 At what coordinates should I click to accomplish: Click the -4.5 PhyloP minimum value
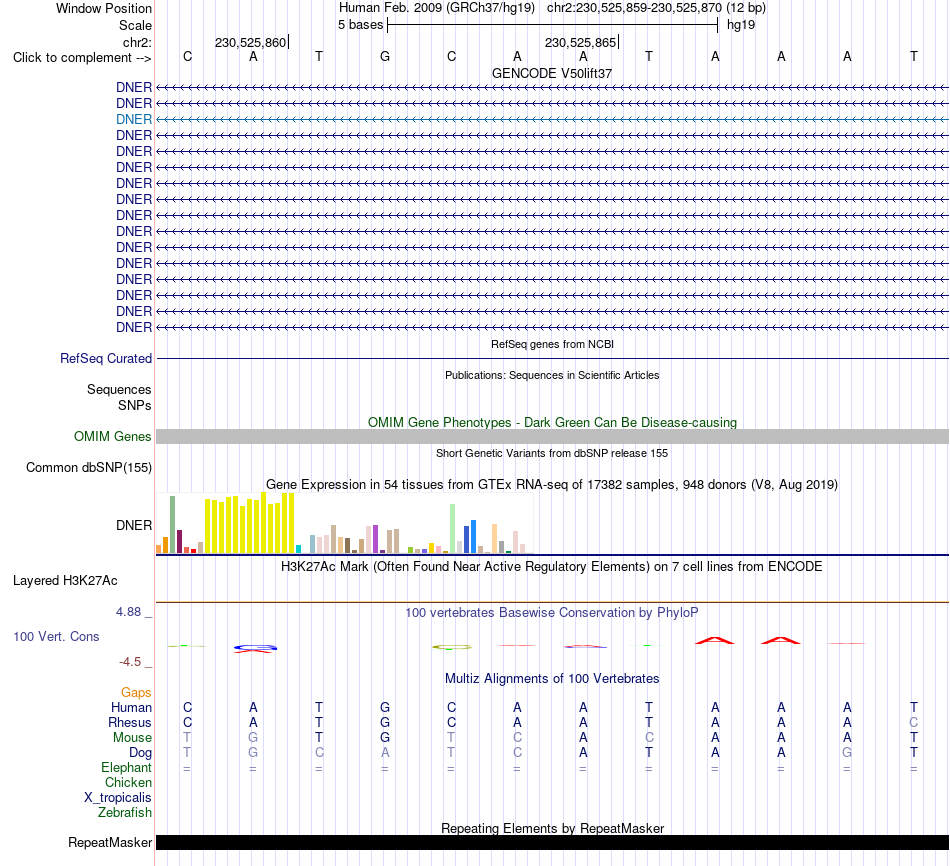pyautogui.click(x=130, y=662)
